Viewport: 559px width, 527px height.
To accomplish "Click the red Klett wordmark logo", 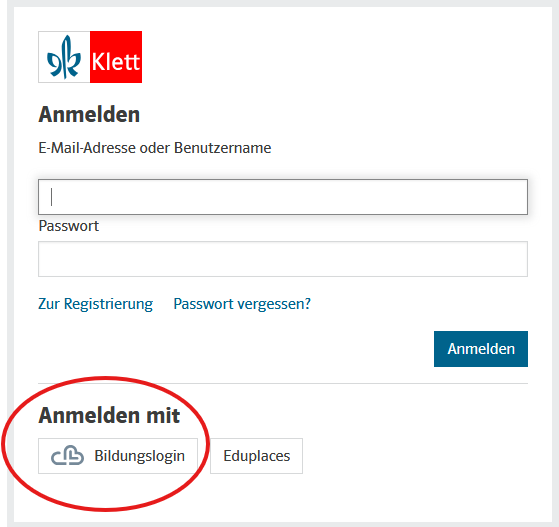I will [x=116, y=57].
